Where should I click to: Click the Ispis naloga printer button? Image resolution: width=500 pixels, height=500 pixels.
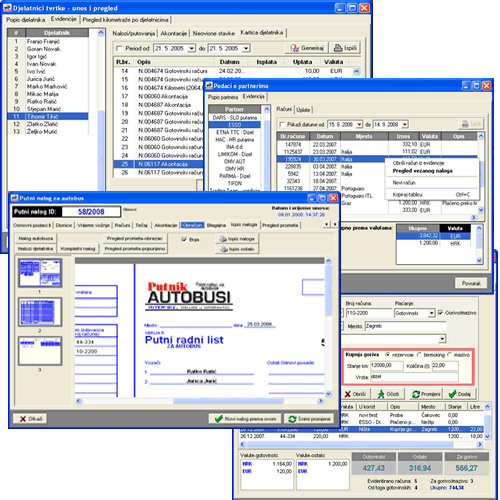[x=237, y=239]
